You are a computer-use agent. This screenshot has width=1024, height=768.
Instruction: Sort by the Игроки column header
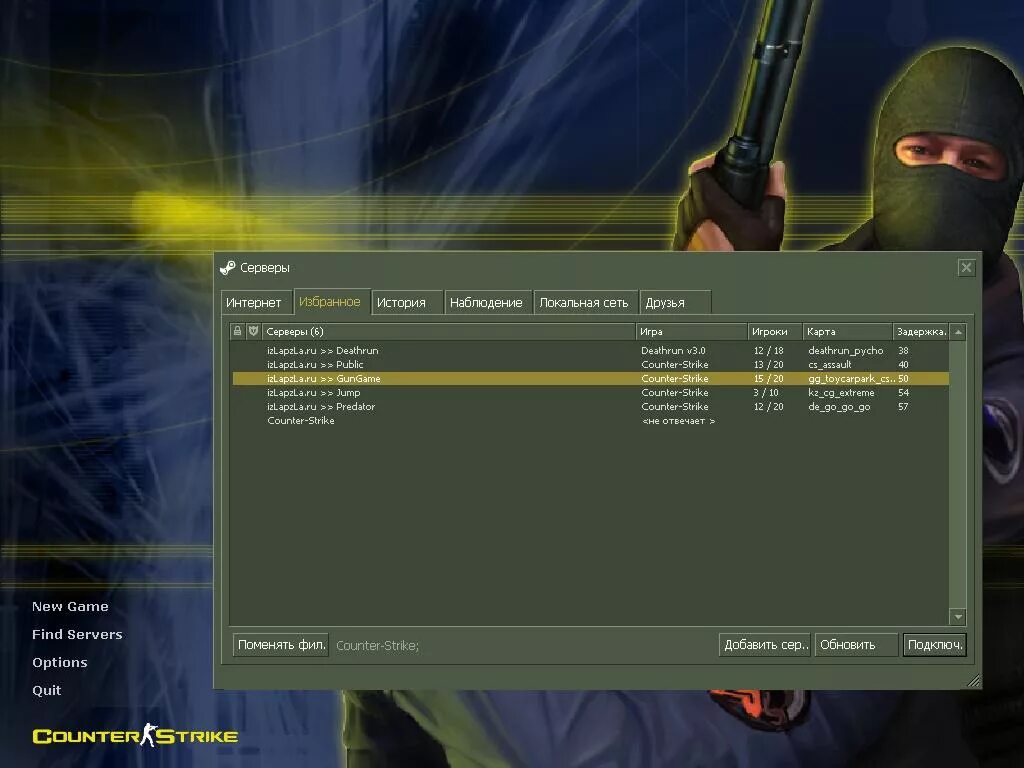click(x=775, y=332)
